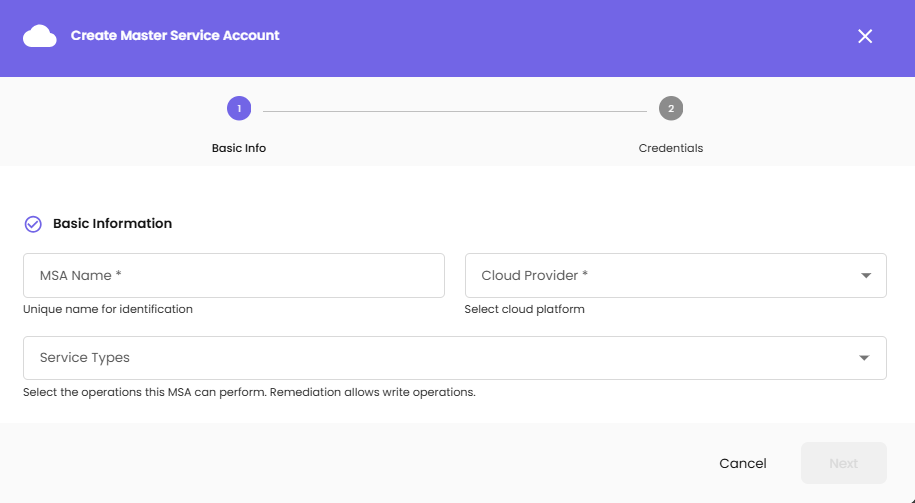
Task: Click the checkmark icon beside Basic Information
Action: (33, 224)
